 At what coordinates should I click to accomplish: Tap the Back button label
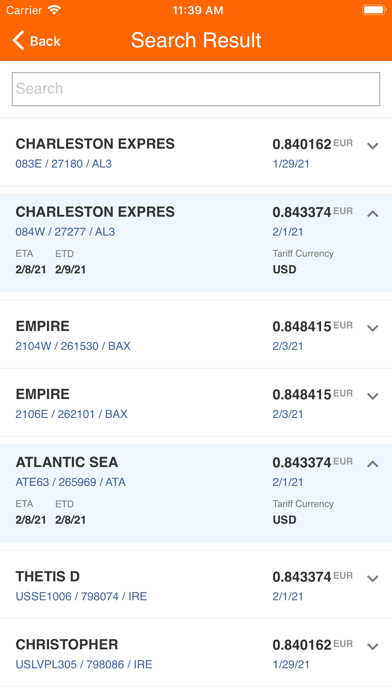pos(45,41)
